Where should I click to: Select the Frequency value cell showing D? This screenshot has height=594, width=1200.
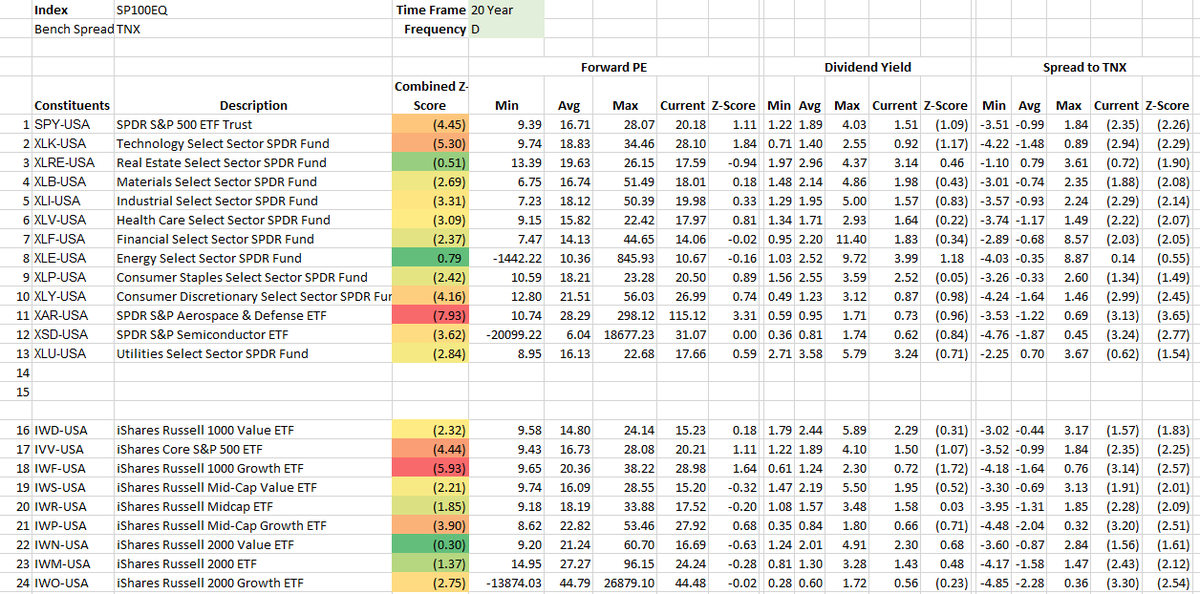point(506,29)
